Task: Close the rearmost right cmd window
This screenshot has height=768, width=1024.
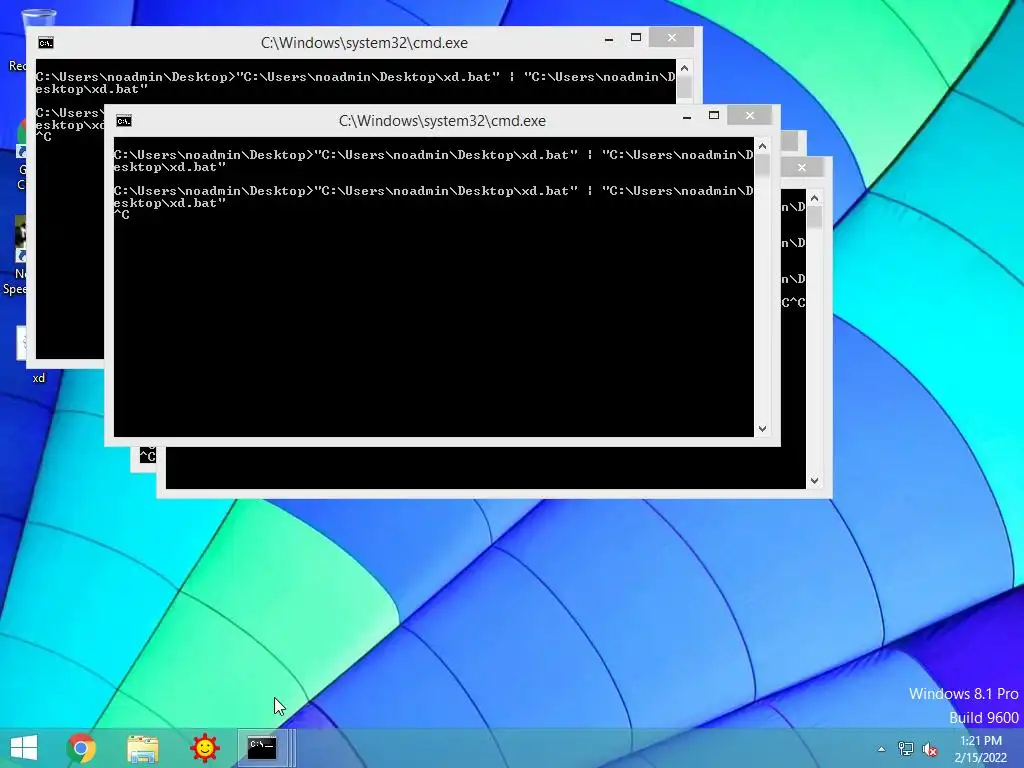Action: 802,168
